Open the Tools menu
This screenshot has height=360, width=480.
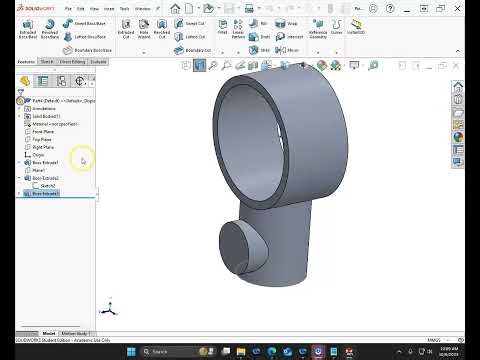pos(124,9)
